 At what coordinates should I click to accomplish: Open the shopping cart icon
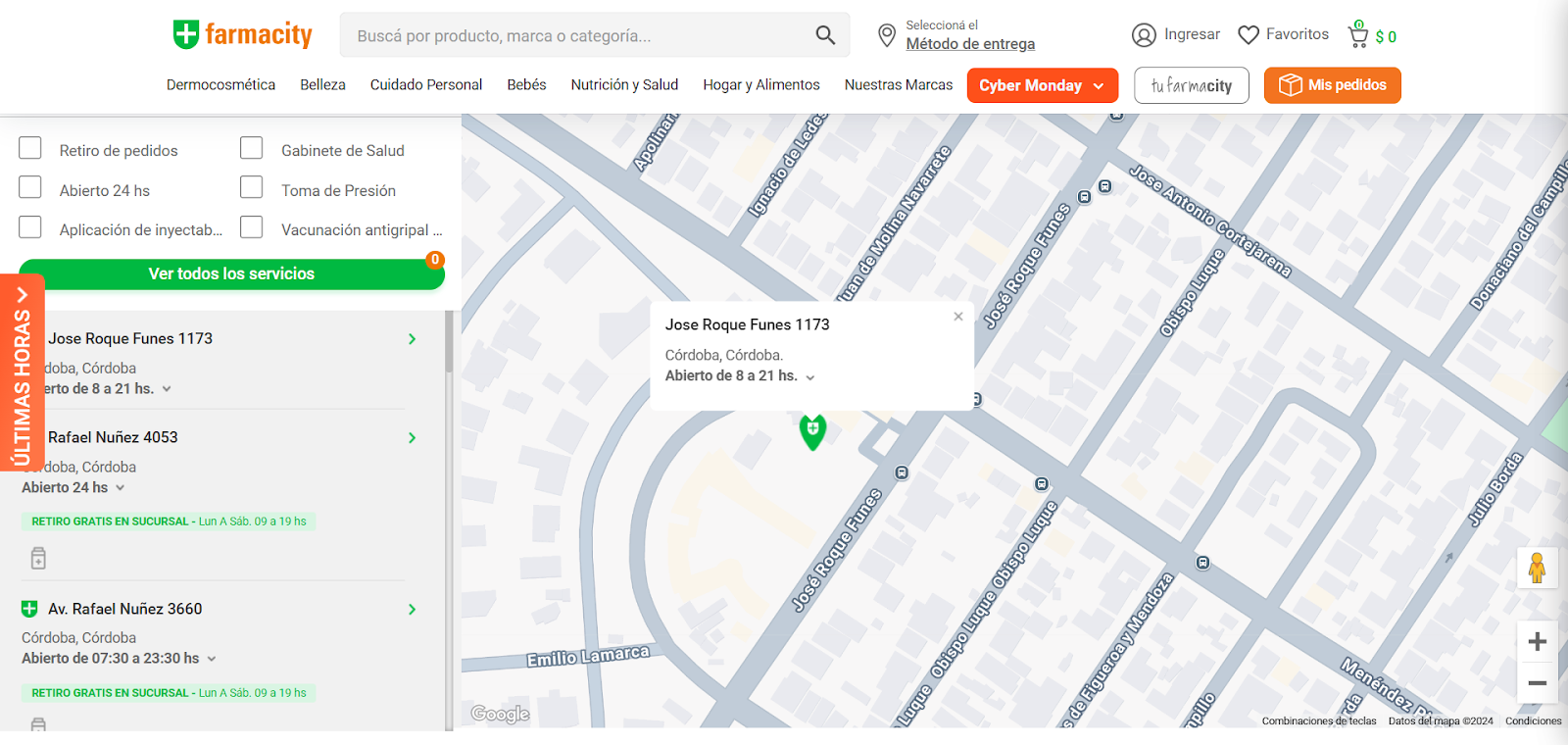(x=1358, y=34)
